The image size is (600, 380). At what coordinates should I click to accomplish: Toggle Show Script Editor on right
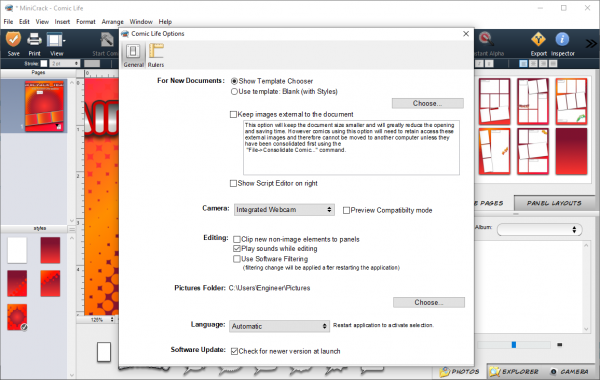tap(233, 183)
